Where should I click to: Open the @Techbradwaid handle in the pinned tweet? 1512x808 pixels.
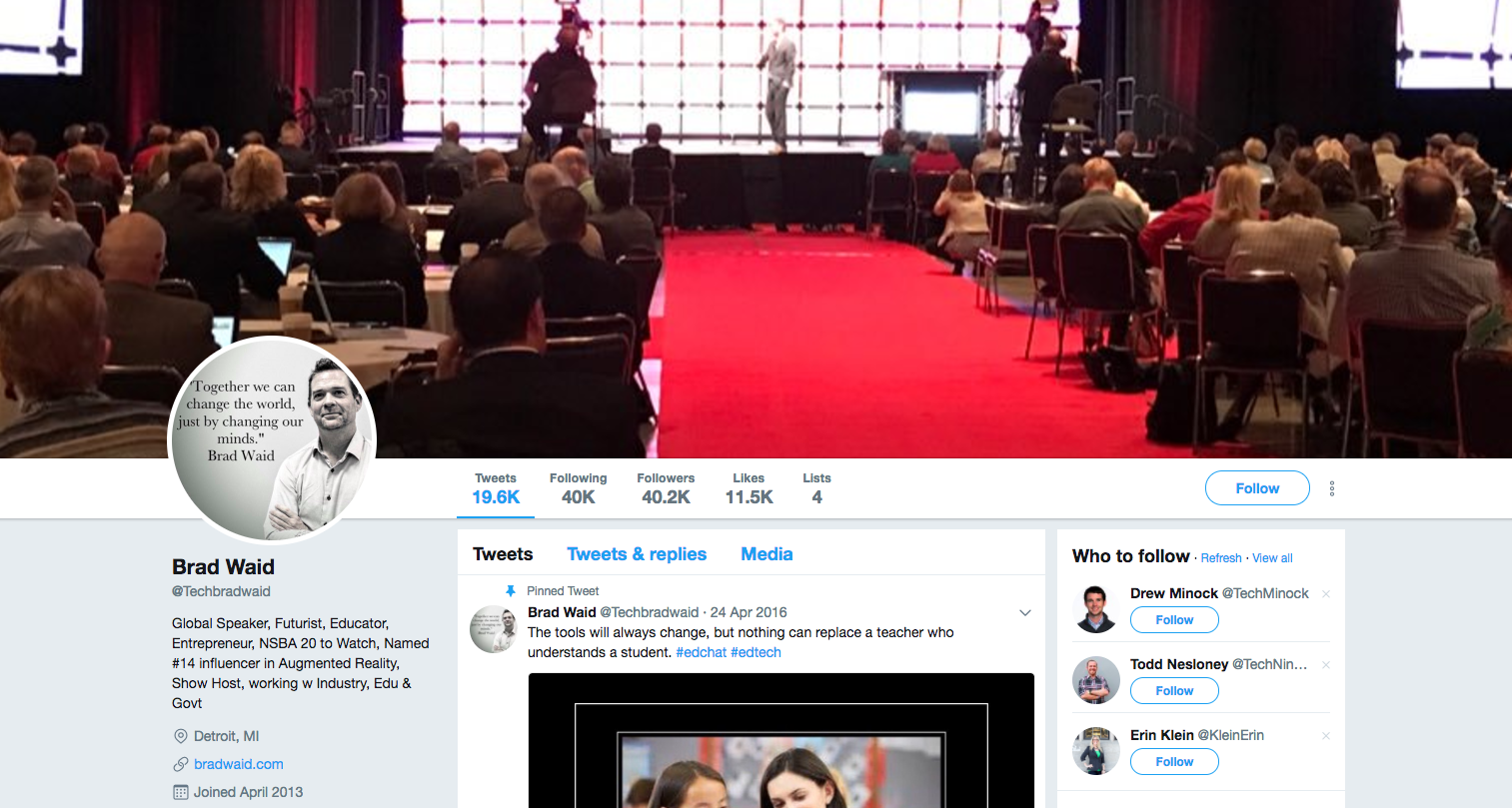[x=650, y=612]
